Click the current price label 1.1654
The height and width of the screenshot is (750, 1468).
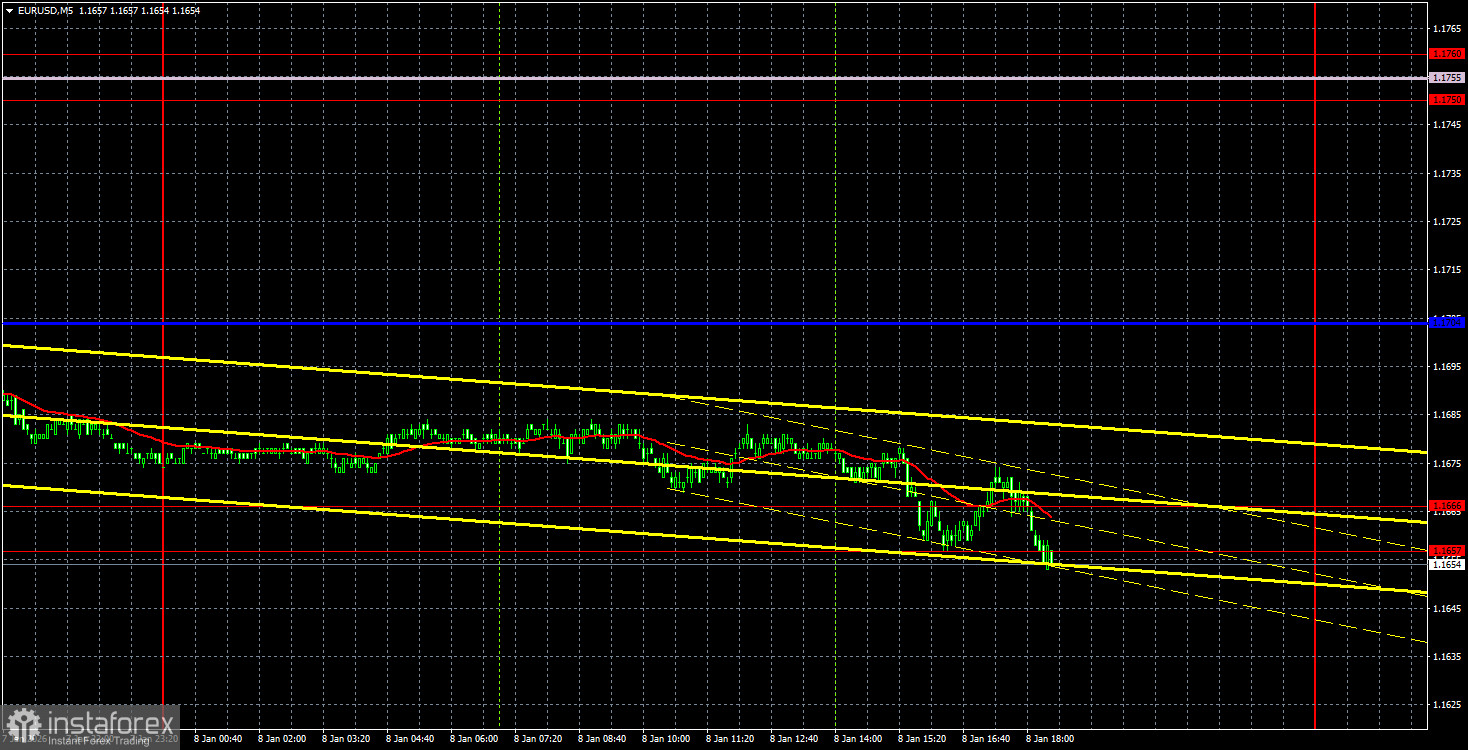coord(1447,564)
